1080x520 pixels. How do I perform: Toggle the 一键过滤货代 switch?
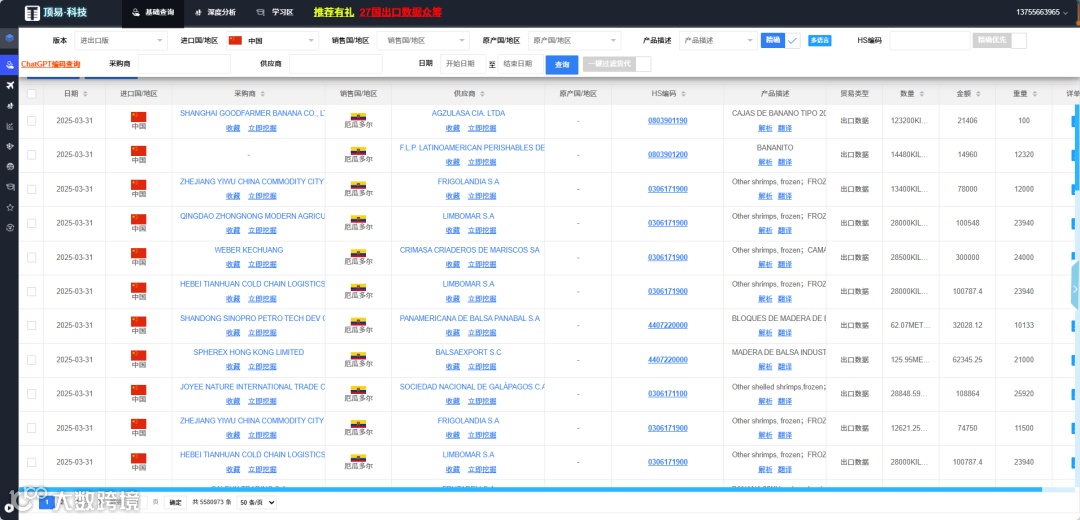(x=616, y=64)
